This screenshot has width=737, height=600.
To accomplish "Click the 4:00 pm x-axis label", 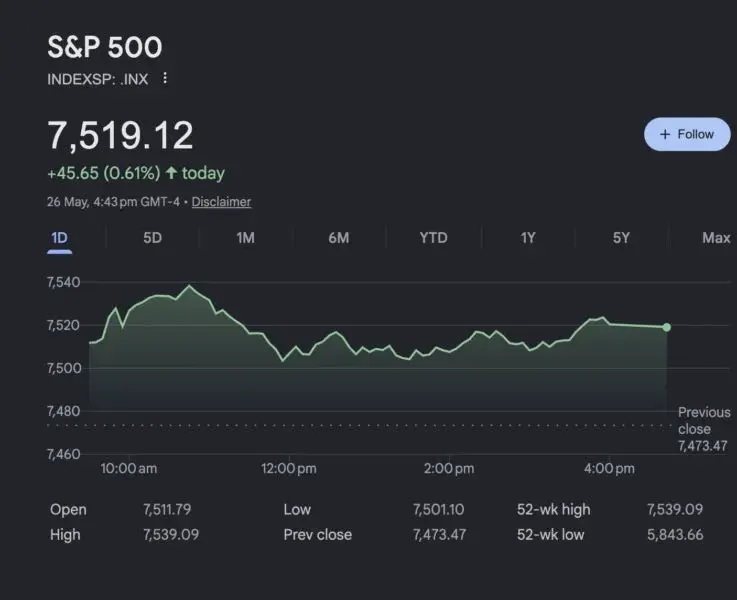I will pos(609,468).
